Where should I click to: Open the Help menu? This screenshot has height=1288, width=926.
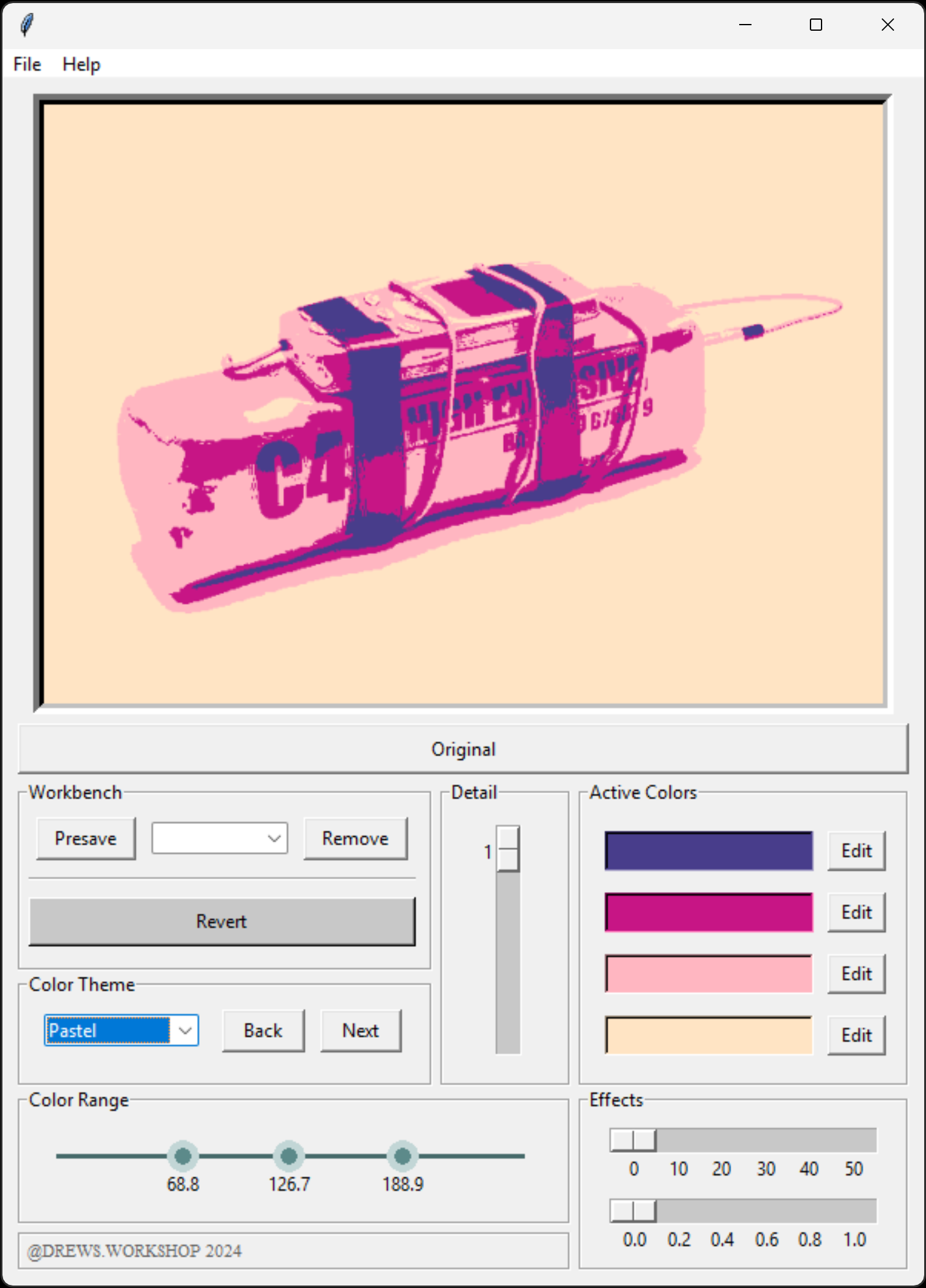(x=81, y=65)
